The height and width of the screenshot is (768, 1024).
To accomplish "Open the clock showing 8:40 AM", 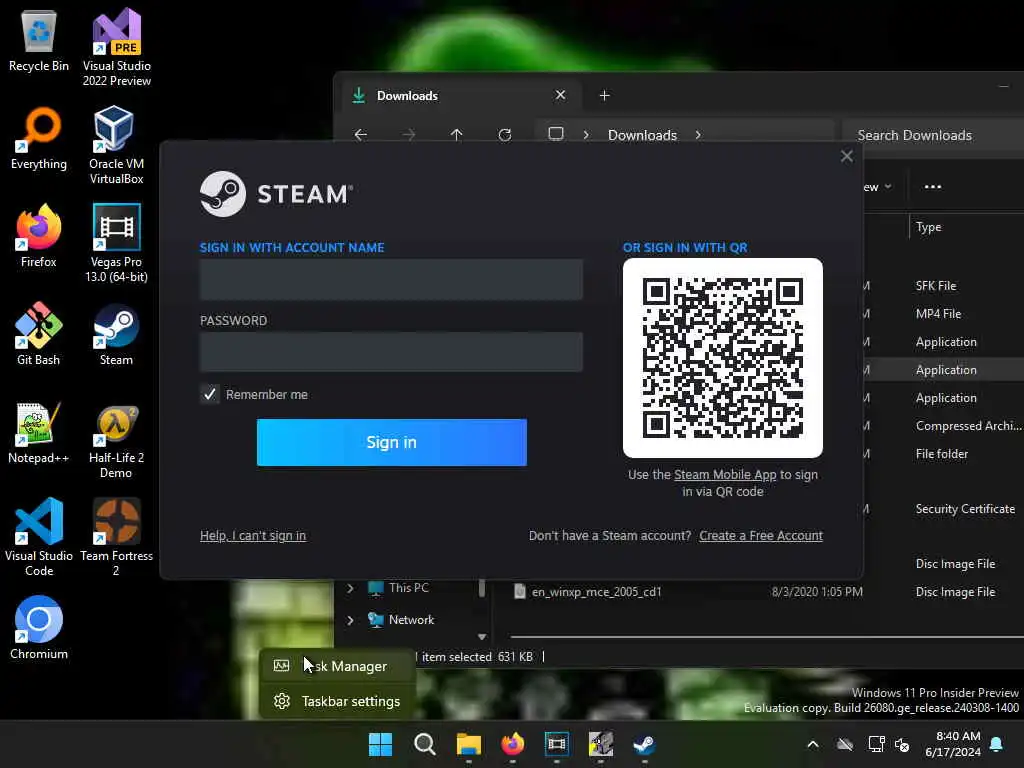I will point(953,744).
